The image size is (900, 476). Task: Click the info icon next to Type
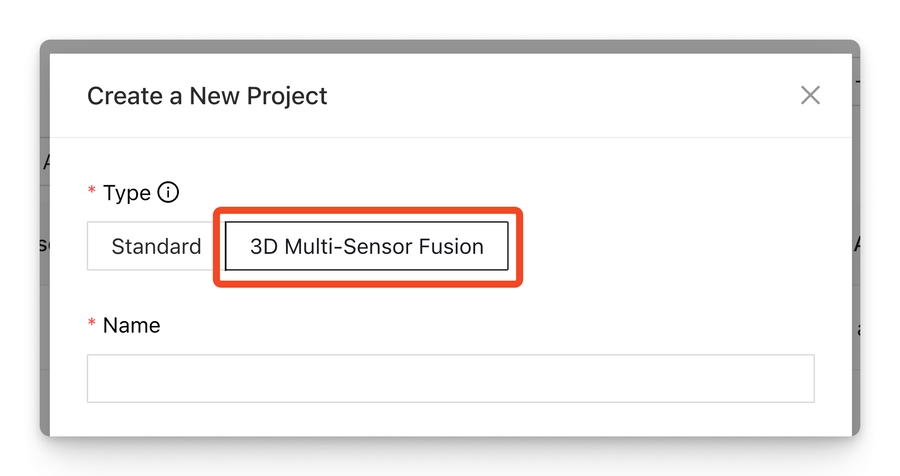[x=168, y=193]
